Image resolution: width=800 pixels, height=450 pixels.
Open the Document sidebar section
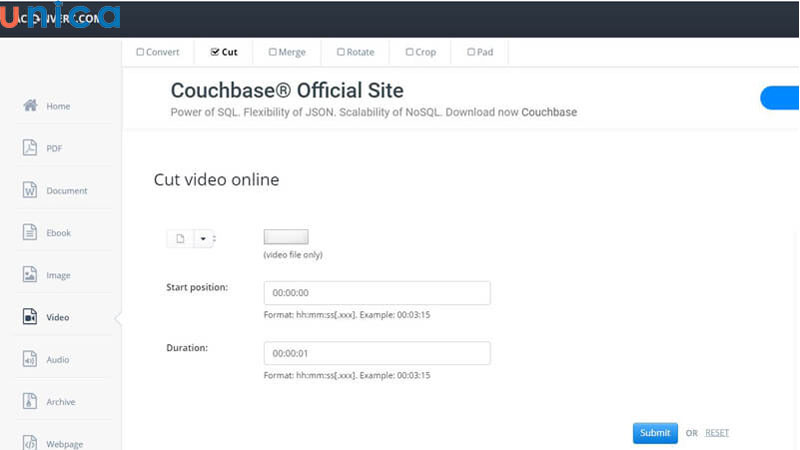click(x=67, y=191)
